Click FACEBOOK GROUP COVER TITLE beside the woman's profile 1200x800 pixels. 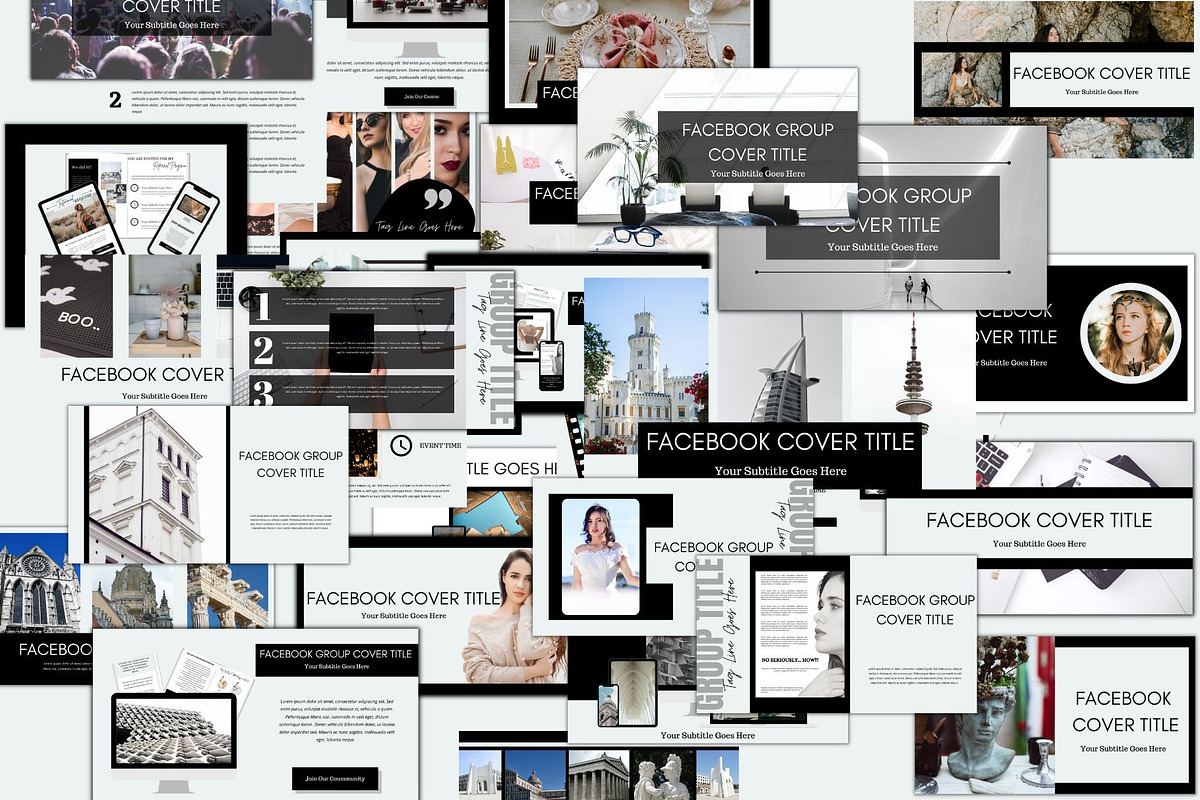click(x=915, y=609)
